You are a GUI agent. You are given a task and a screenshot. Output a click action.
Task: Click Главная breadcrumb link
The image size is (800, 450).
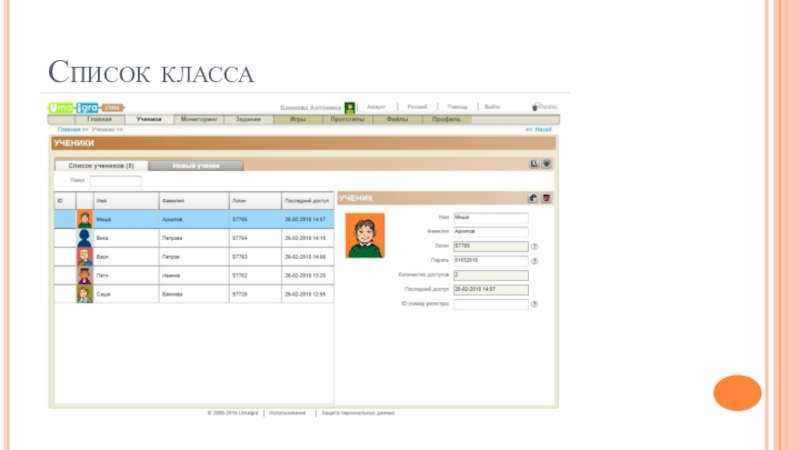tap(72, 130)
